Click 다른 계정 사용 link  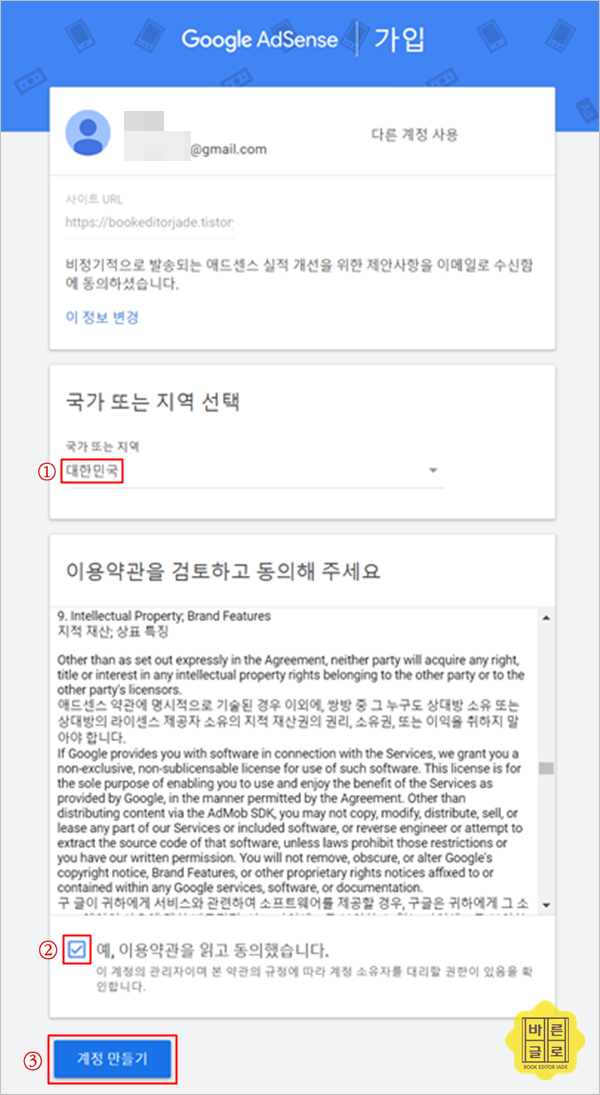click(x=414, y=135)
